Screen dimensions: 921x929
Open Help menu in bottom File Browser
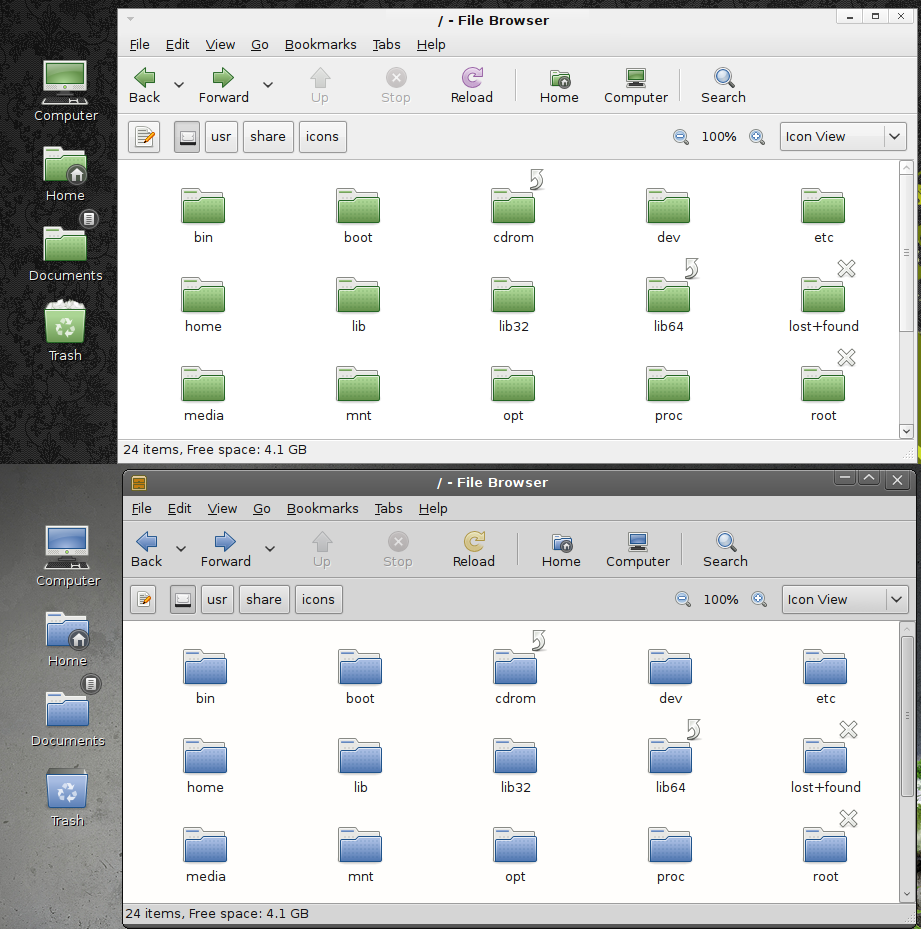coord(433,508)
